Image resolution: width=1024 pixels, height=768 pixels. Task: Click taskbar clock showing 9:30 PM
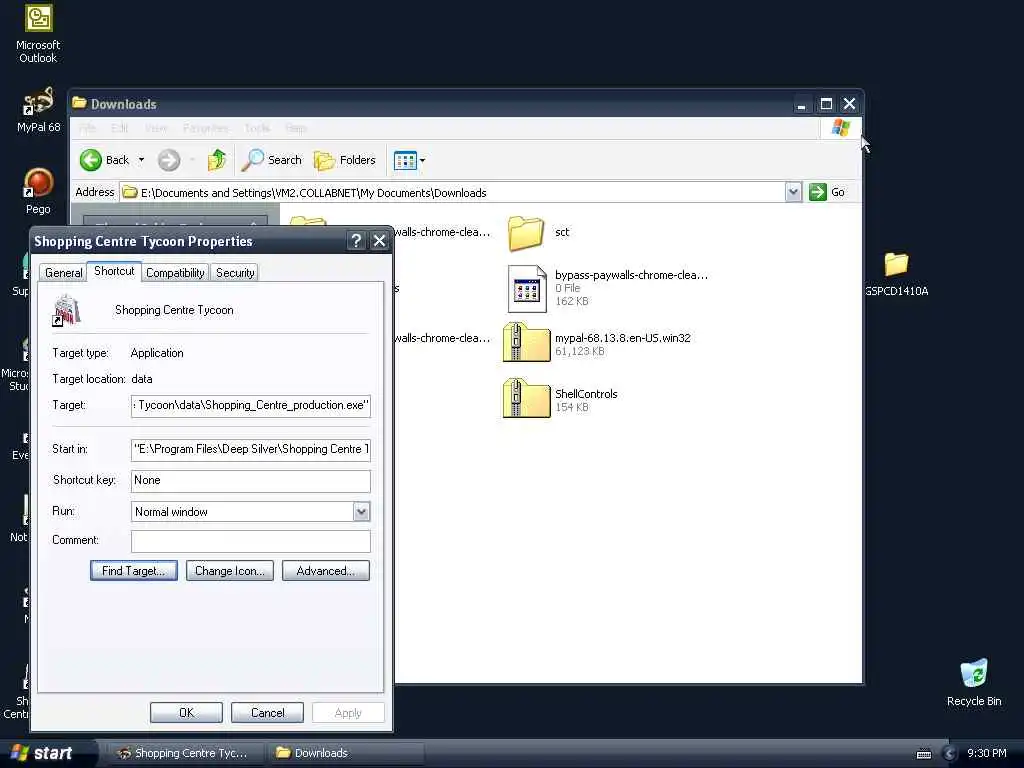click(x=986, y=753)
